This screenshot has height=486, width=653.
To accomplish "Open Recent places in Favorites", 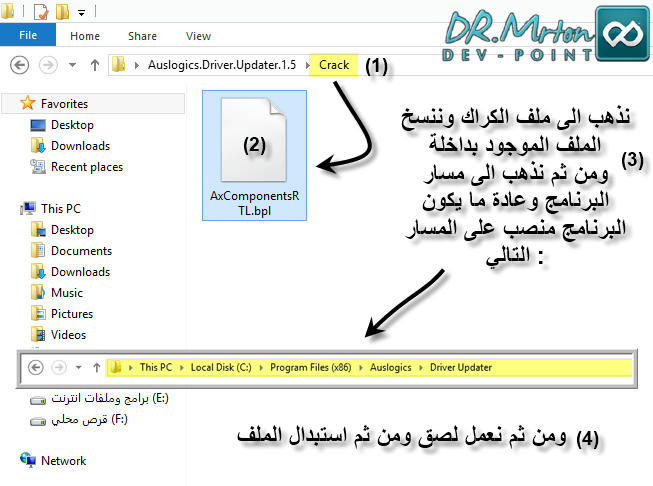I will (87, 167).
